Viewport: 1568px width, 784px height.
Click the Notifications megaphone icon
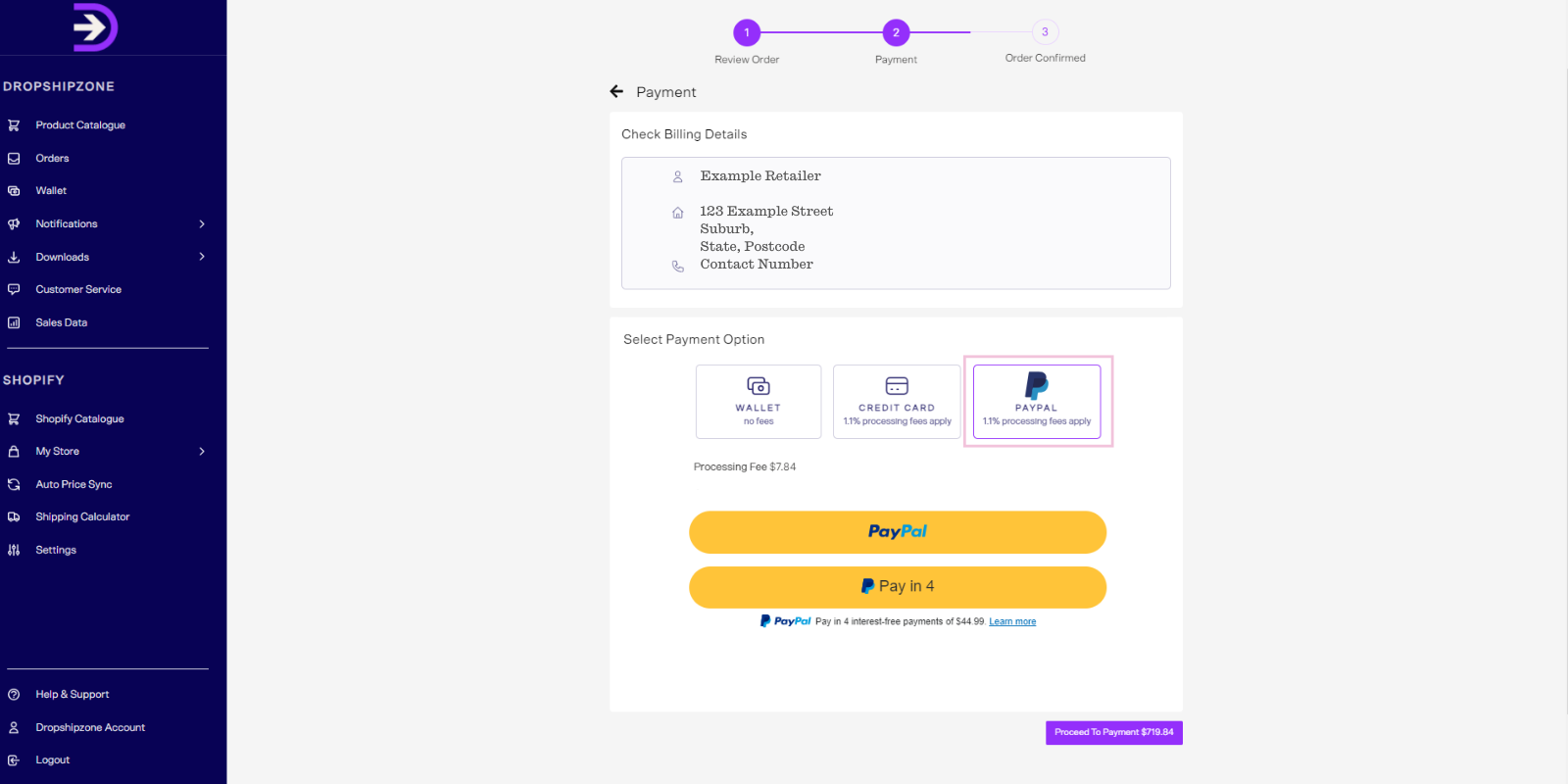[x=14, y=223]
